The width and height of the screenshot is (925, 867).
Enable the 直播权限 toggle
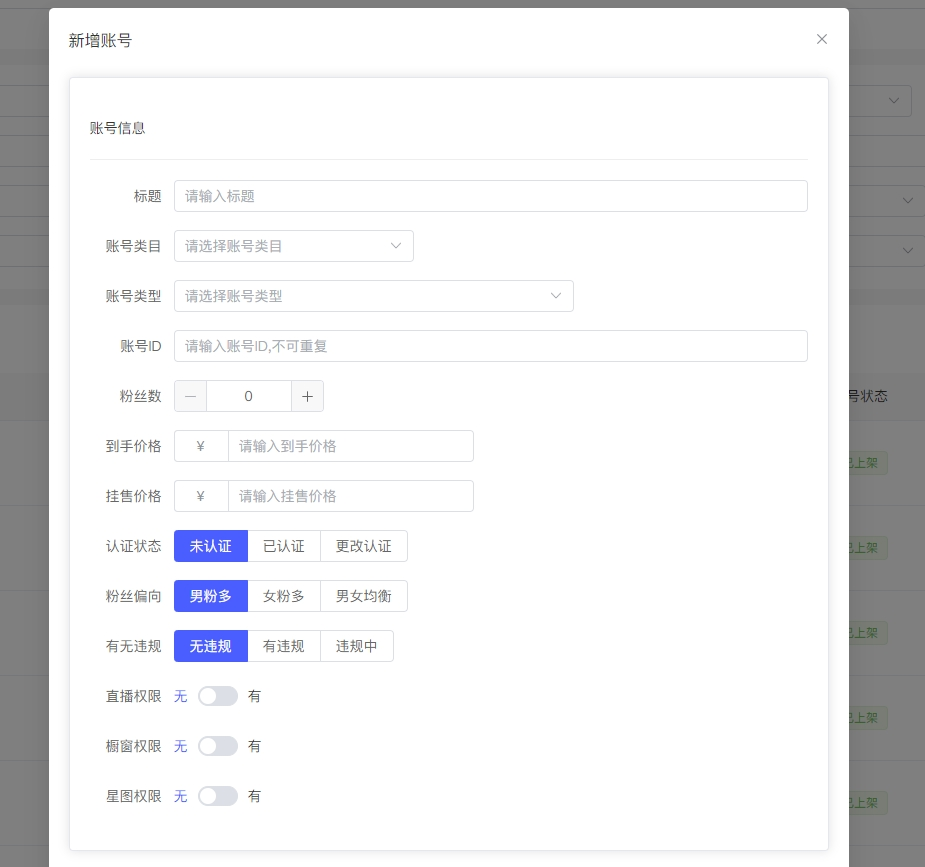[x=218, y=696]
